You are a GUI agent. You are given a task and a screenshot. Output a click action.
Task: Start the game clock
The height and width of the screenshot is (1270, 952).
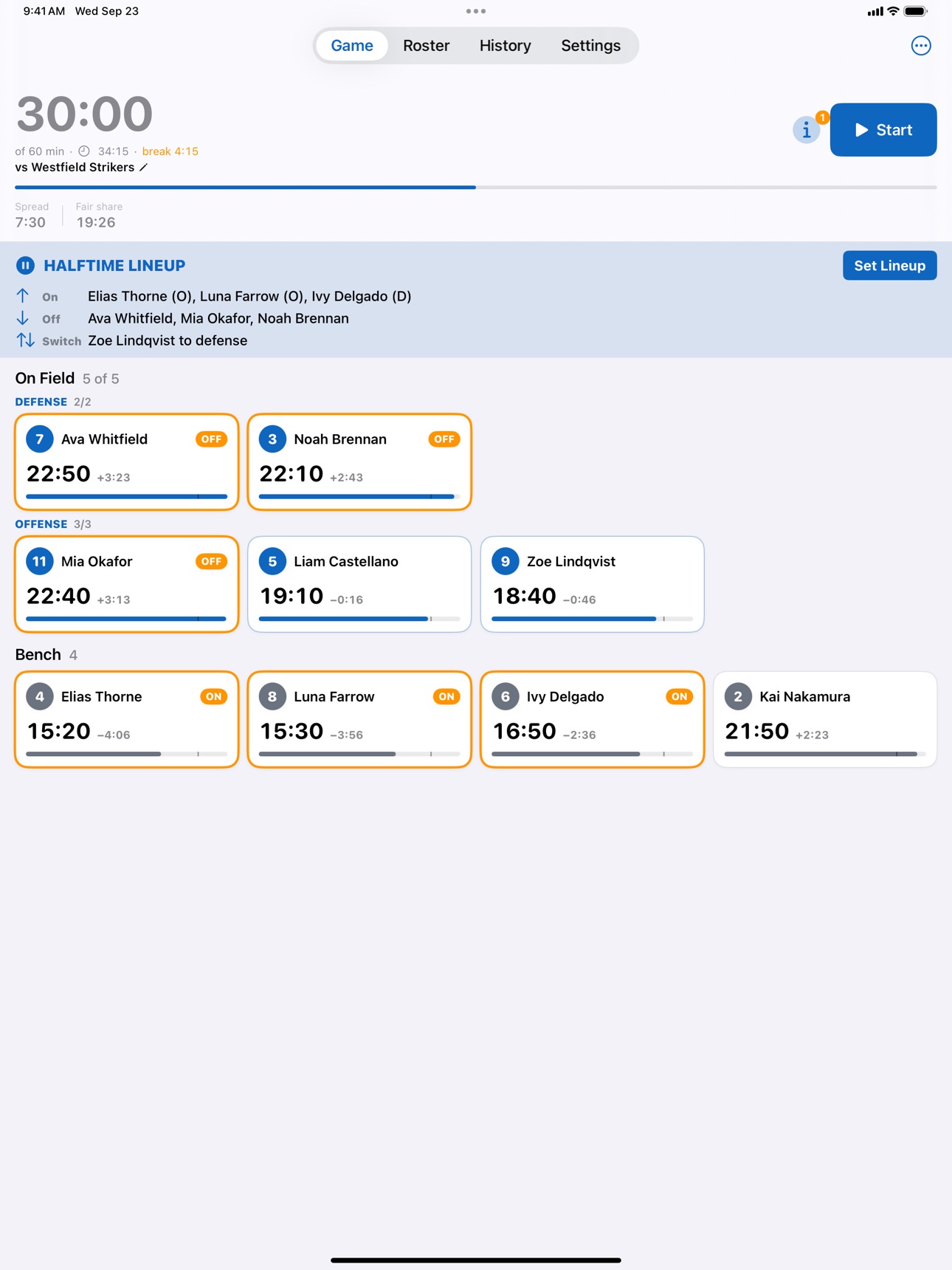[883, 130]
